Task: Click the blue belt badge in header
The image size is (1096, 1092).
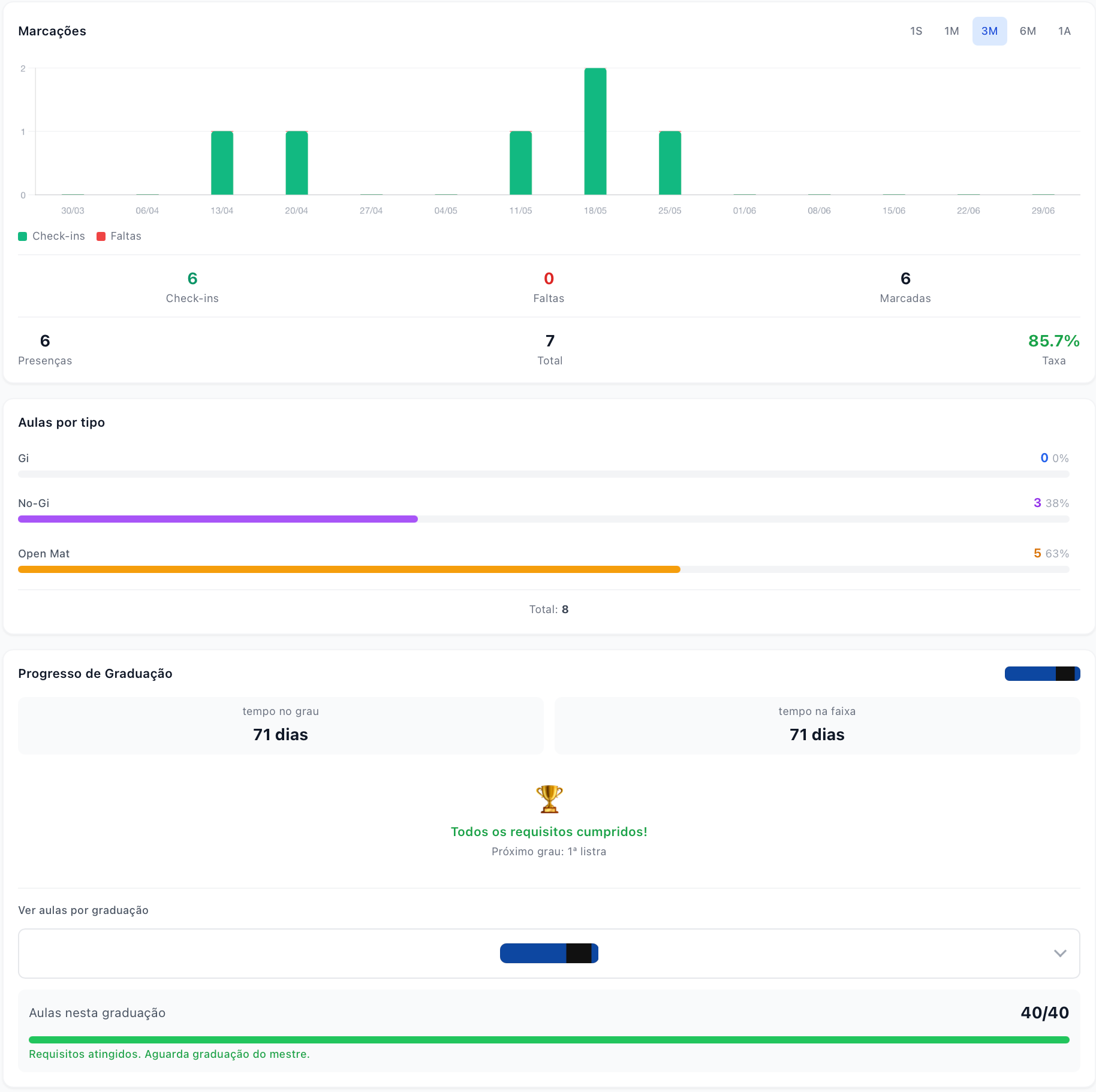Action: (x=1042, y=674)
